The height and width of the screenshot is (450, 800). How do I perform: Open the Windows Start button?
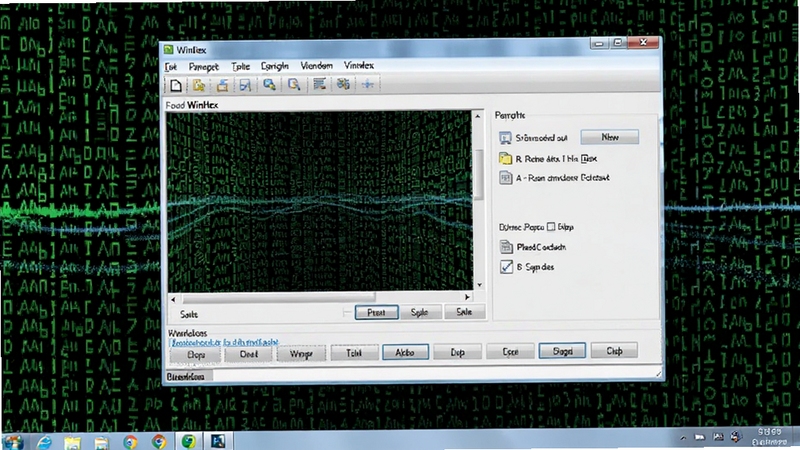pyautogui.click(x=13, y=441)
